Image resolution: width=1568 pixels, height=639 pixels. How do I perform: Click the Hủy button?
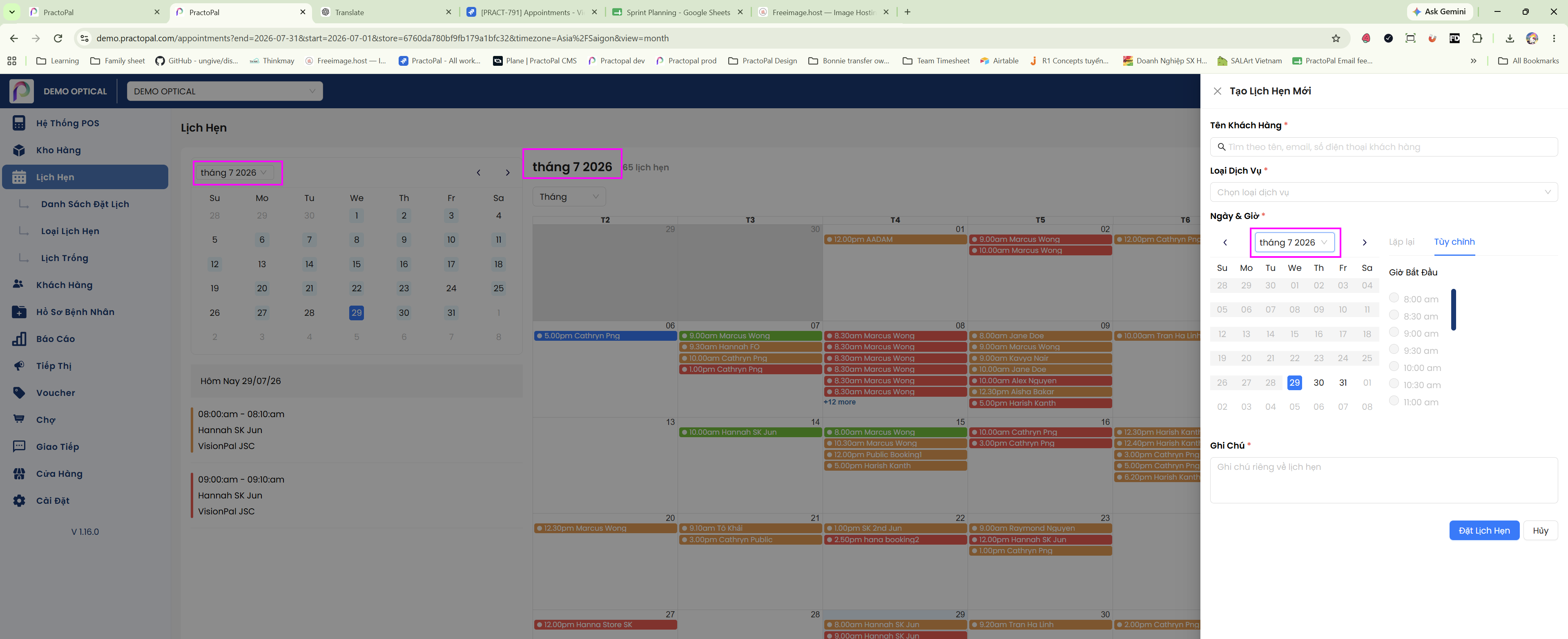(1540, 530)
